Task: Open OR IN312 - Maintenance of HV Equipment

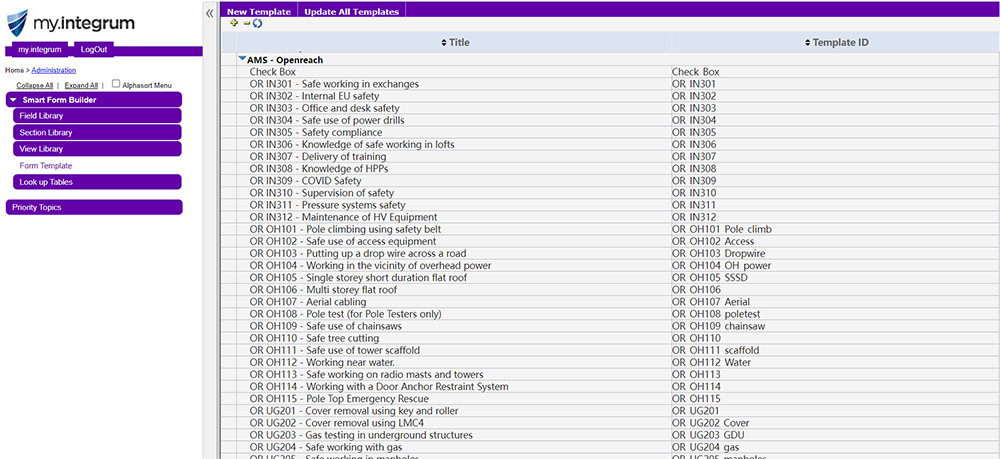Action: (343, 217)
